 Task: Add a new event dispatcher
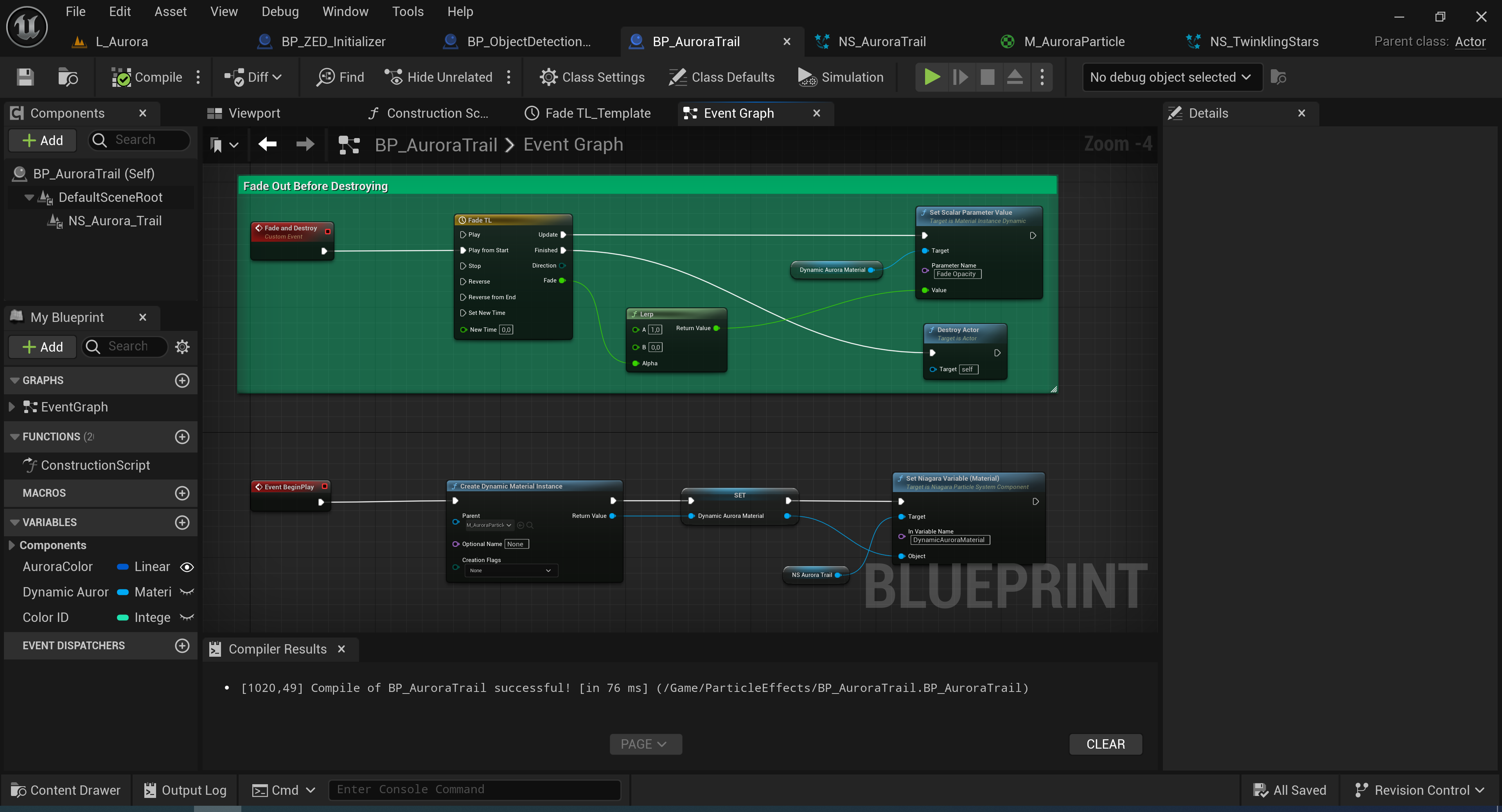click(183, 645)
